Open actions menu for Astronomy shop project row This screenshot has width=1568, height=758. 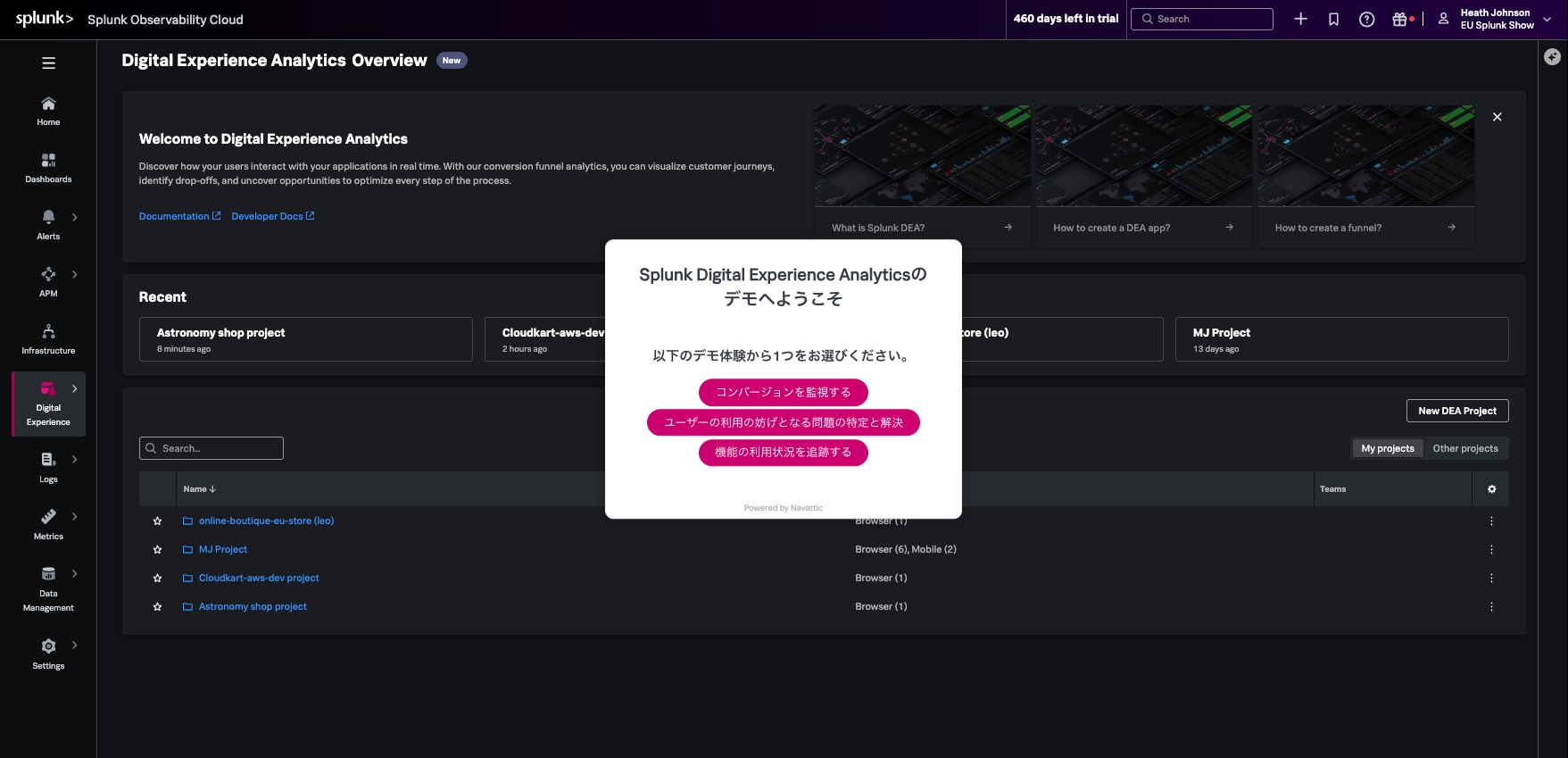[x=1491, y=607]
